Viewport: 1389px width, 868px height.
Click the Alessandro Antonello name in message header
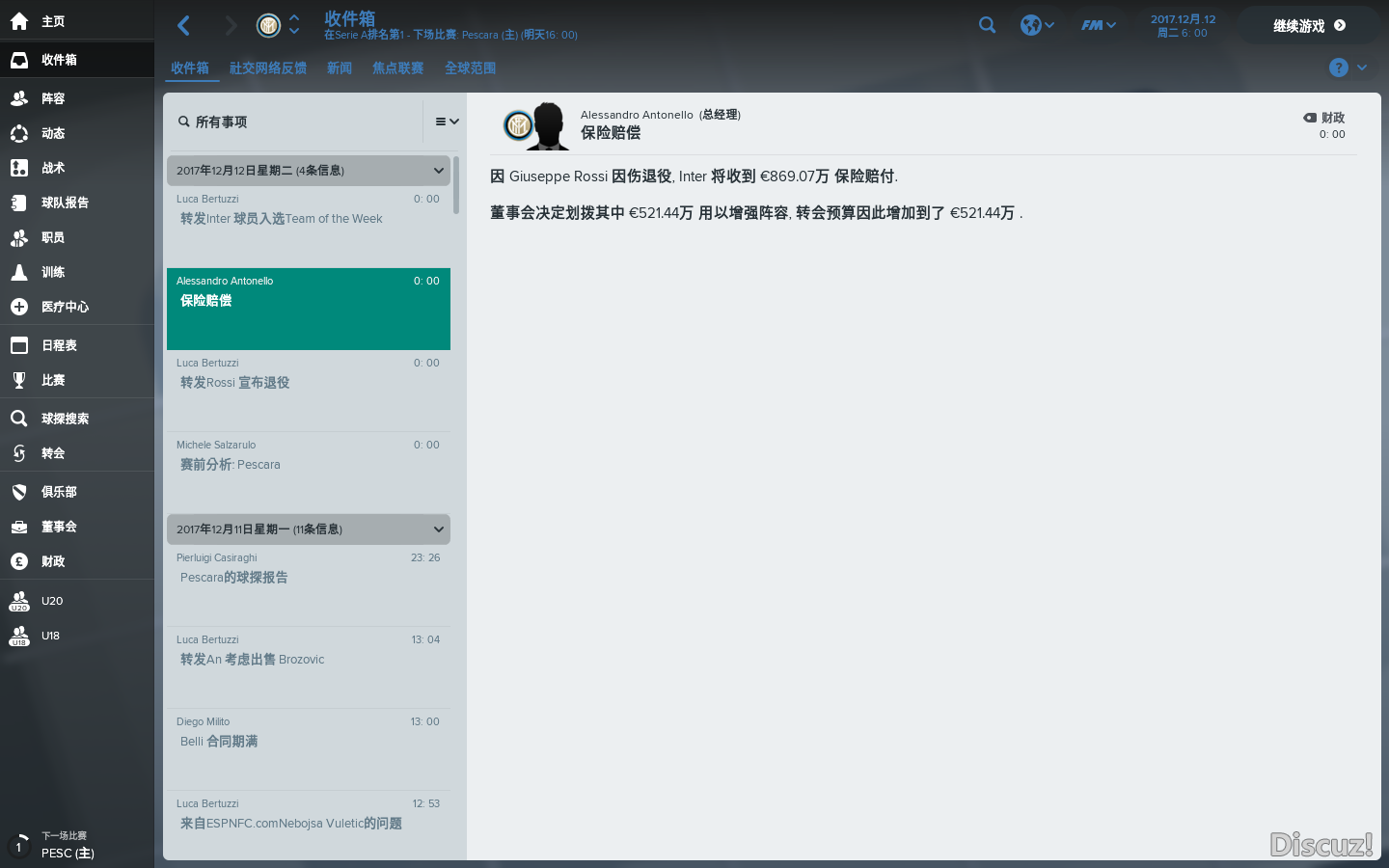[637, 115]
